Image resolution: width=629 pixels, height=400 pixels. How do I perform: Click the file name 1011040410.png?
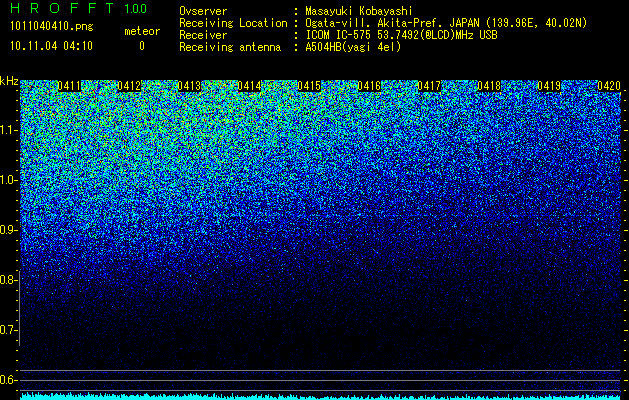point(52,27)
